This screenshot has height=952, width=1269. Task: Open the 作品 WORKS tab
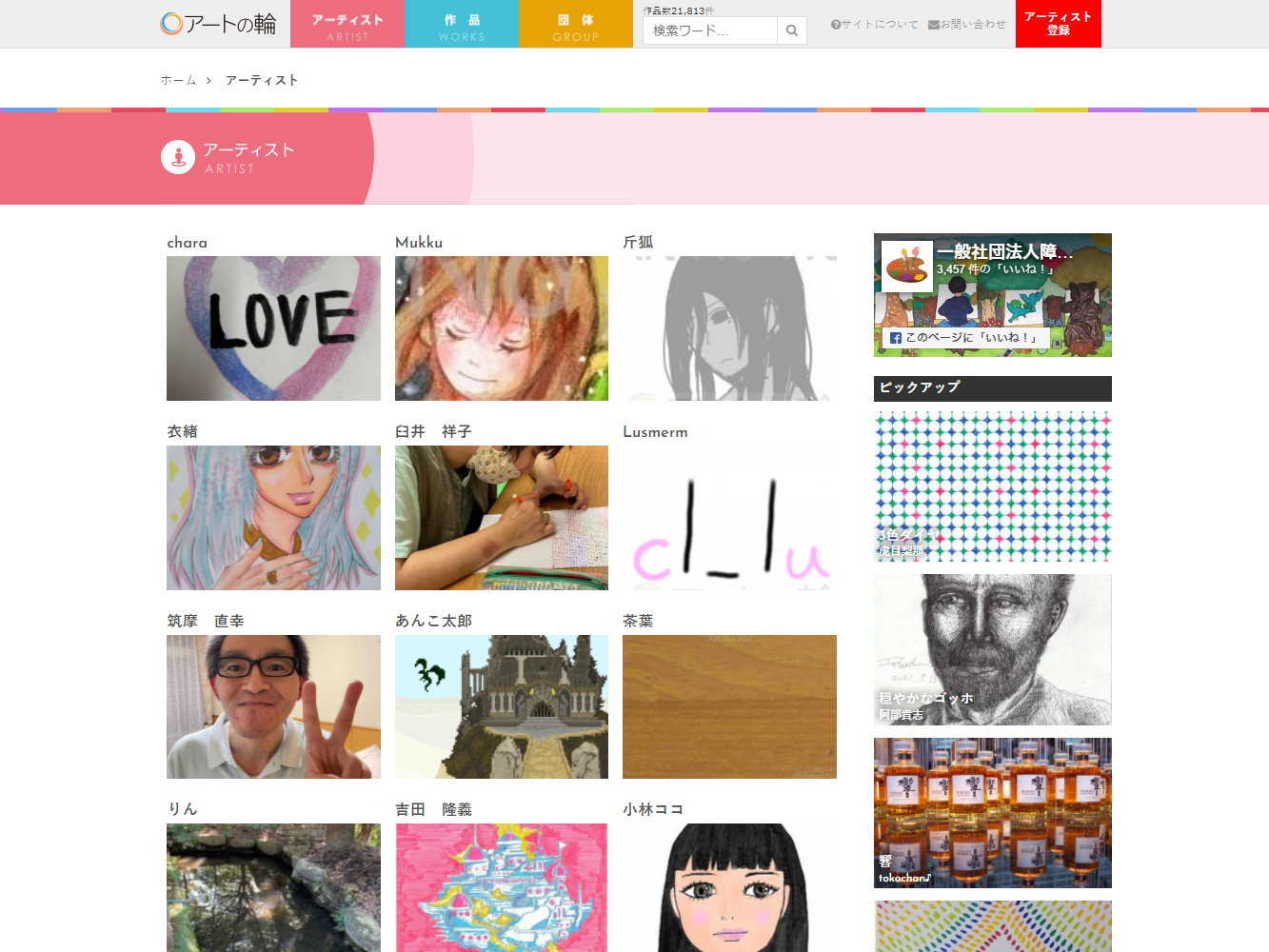coord(462,24)
